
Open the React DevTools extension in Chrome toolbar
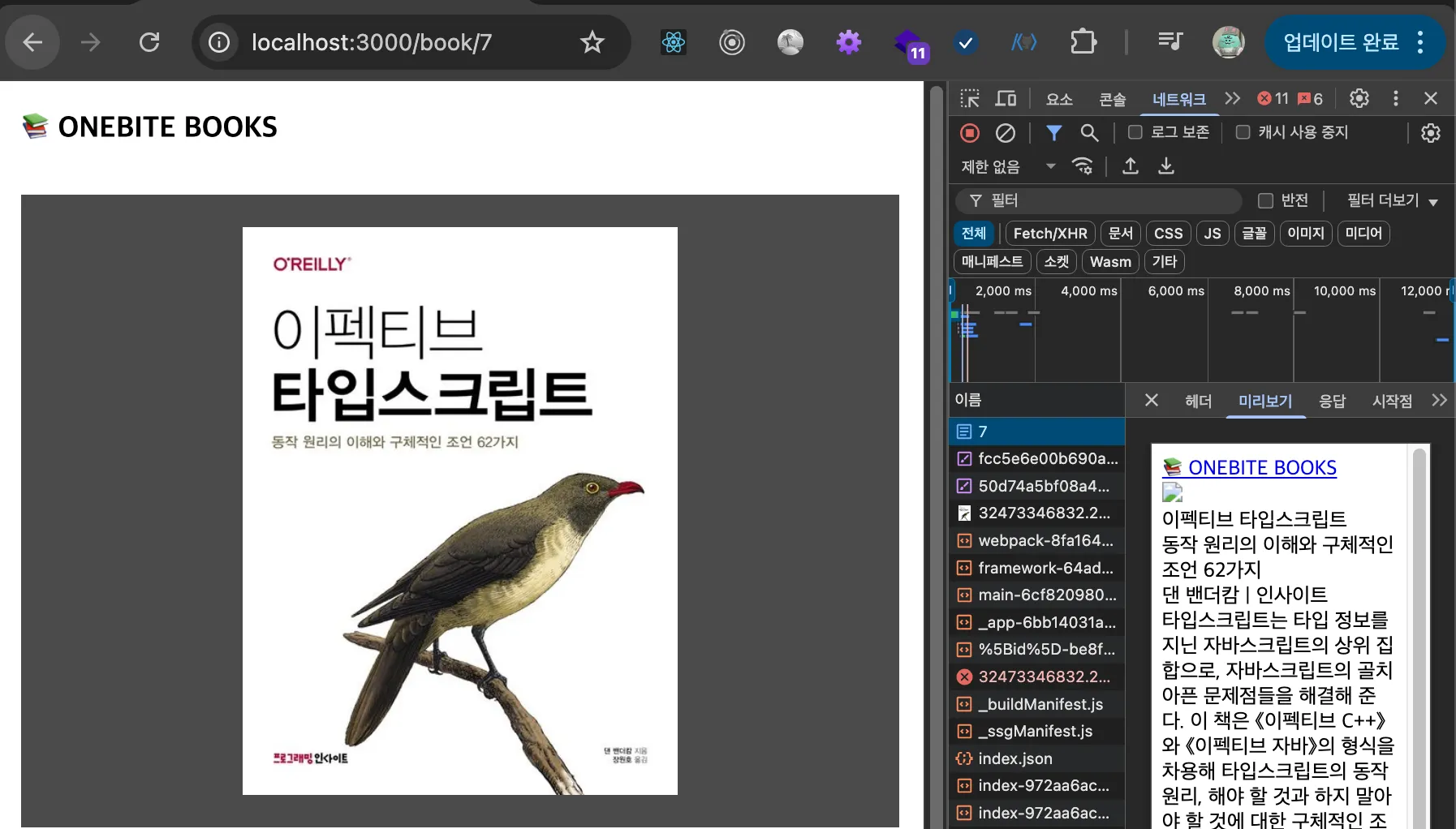(673, 42)
